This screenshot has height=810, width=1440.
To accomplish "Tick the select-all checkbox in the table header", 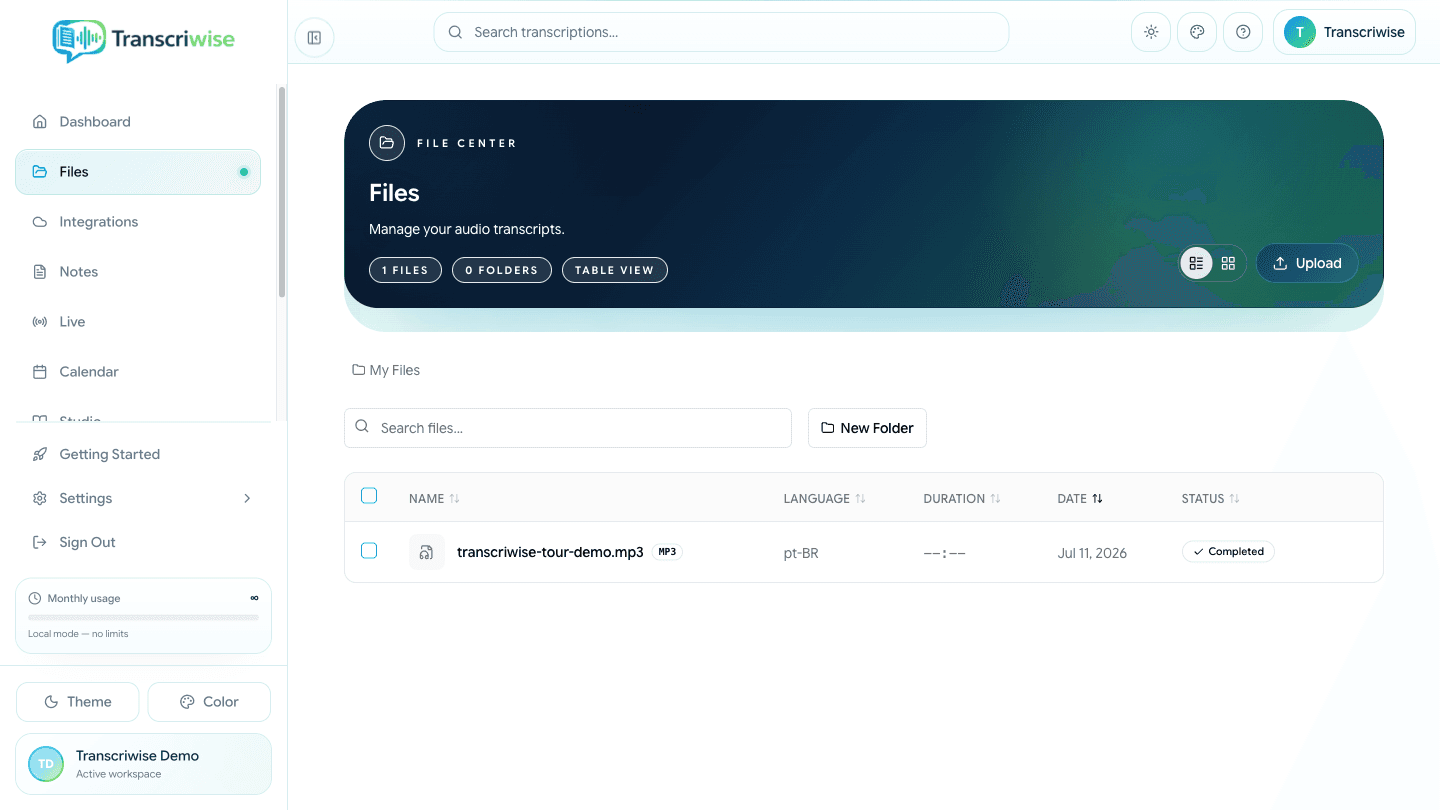I will [369, 496].
